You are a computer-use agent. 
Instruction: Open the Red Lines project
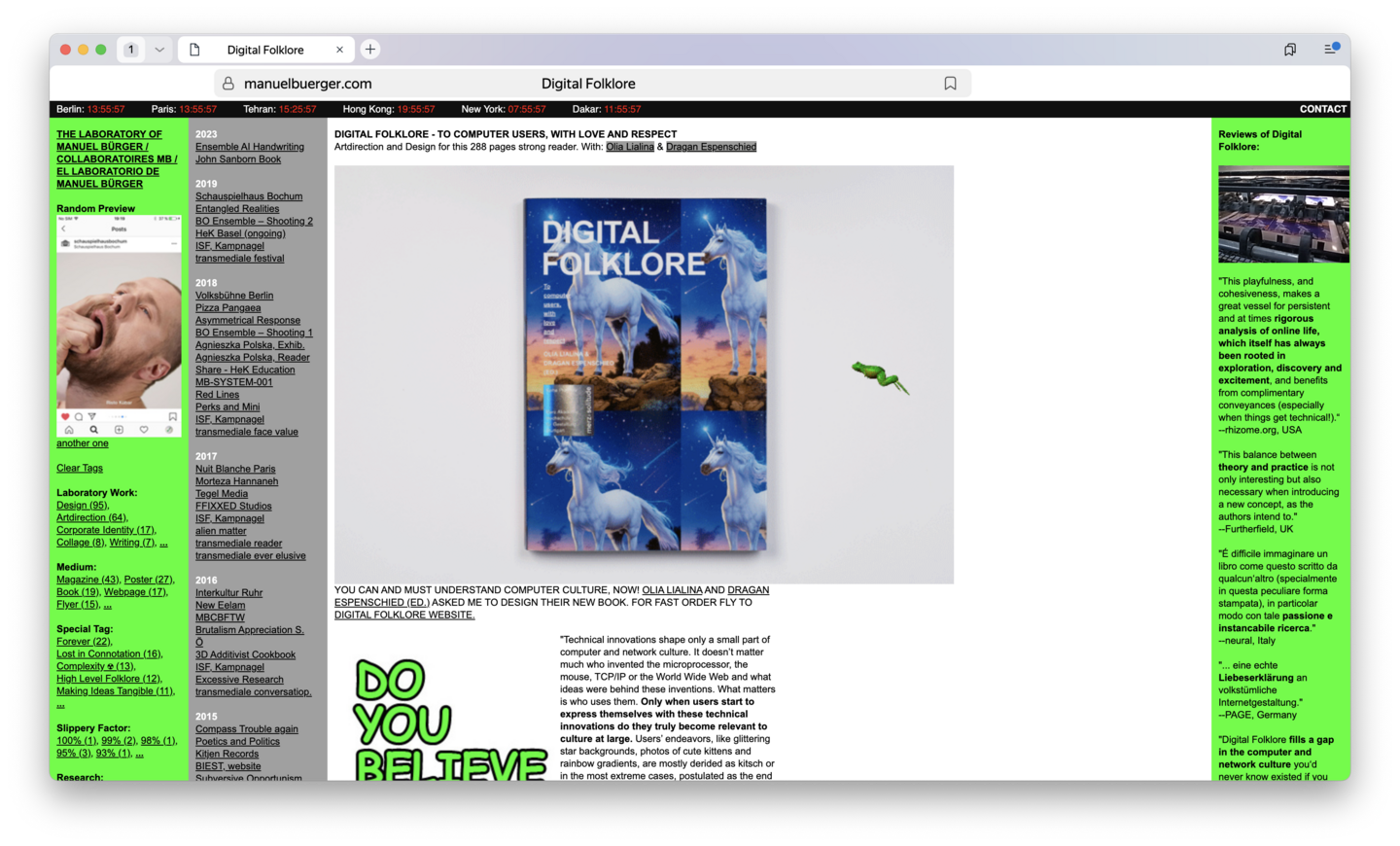click(217, 395)
